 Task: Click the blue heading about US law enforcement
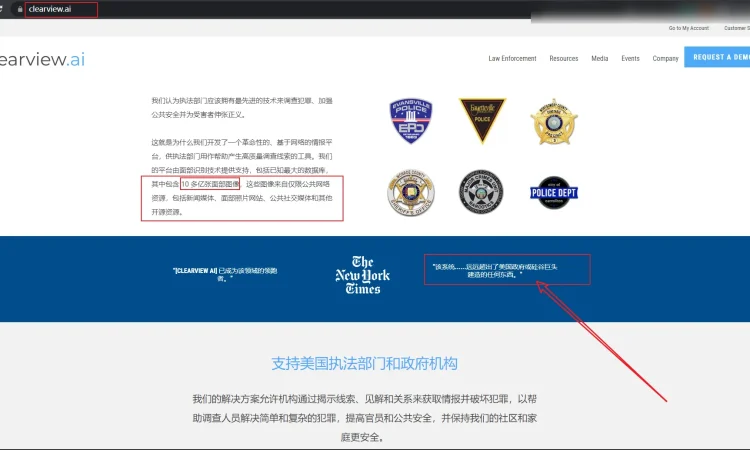tap(364, 363)
